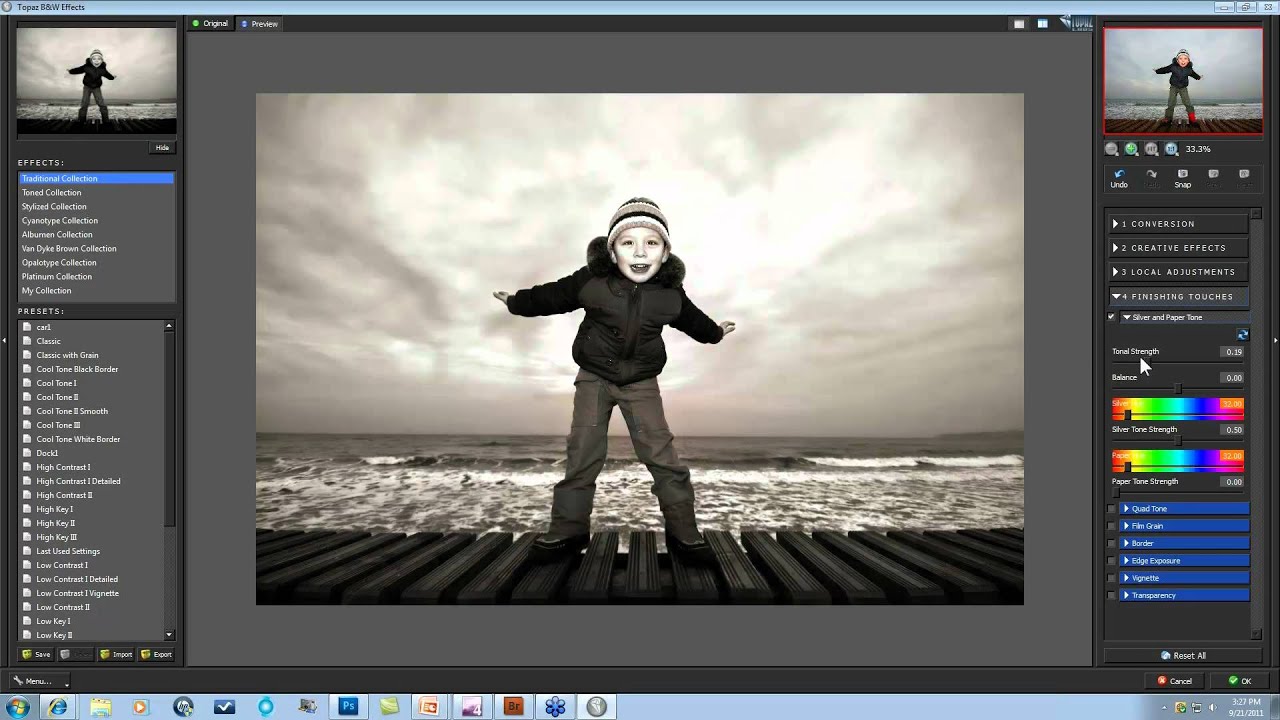Enable the Transparency checkbox
The image size is (1280, 720).
tap(1111, 595)
